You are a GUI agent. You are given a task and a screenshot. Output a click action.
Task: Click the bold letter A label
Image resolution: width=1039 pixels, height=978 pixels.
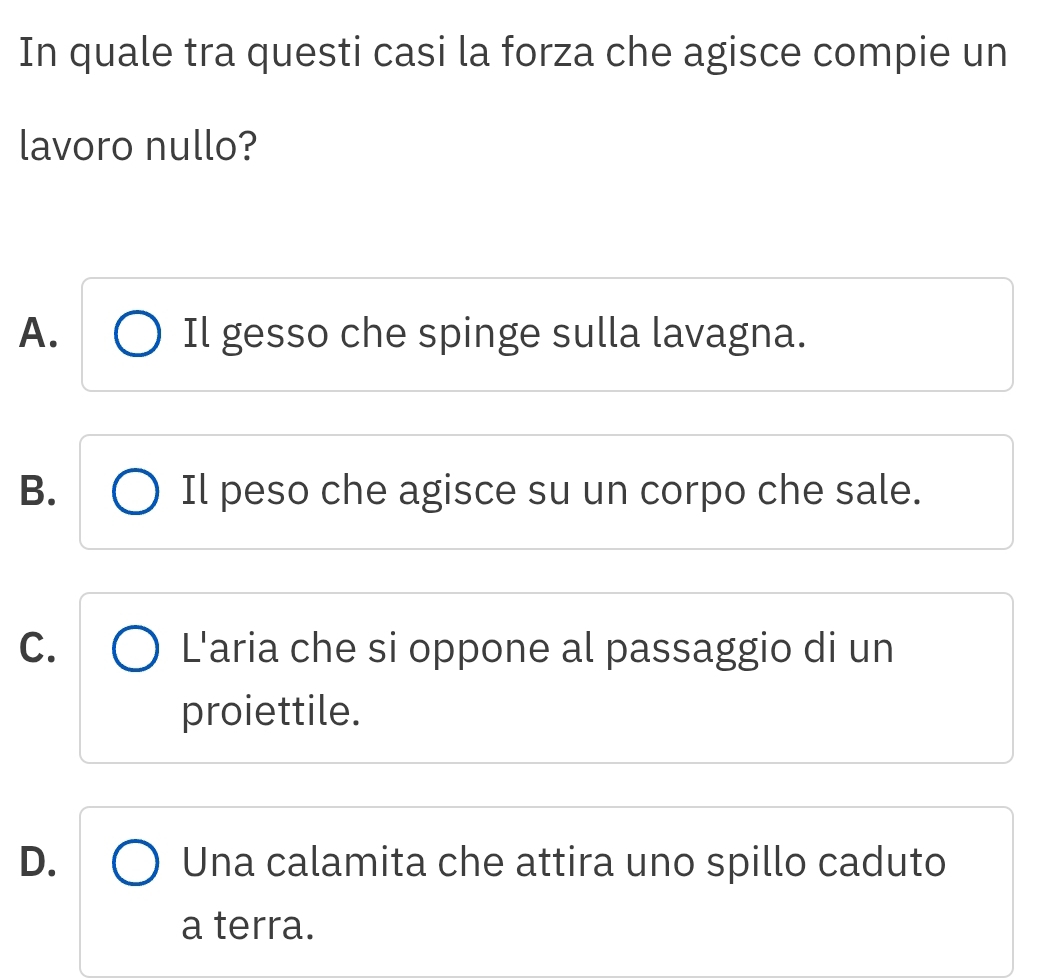[37, 335]
